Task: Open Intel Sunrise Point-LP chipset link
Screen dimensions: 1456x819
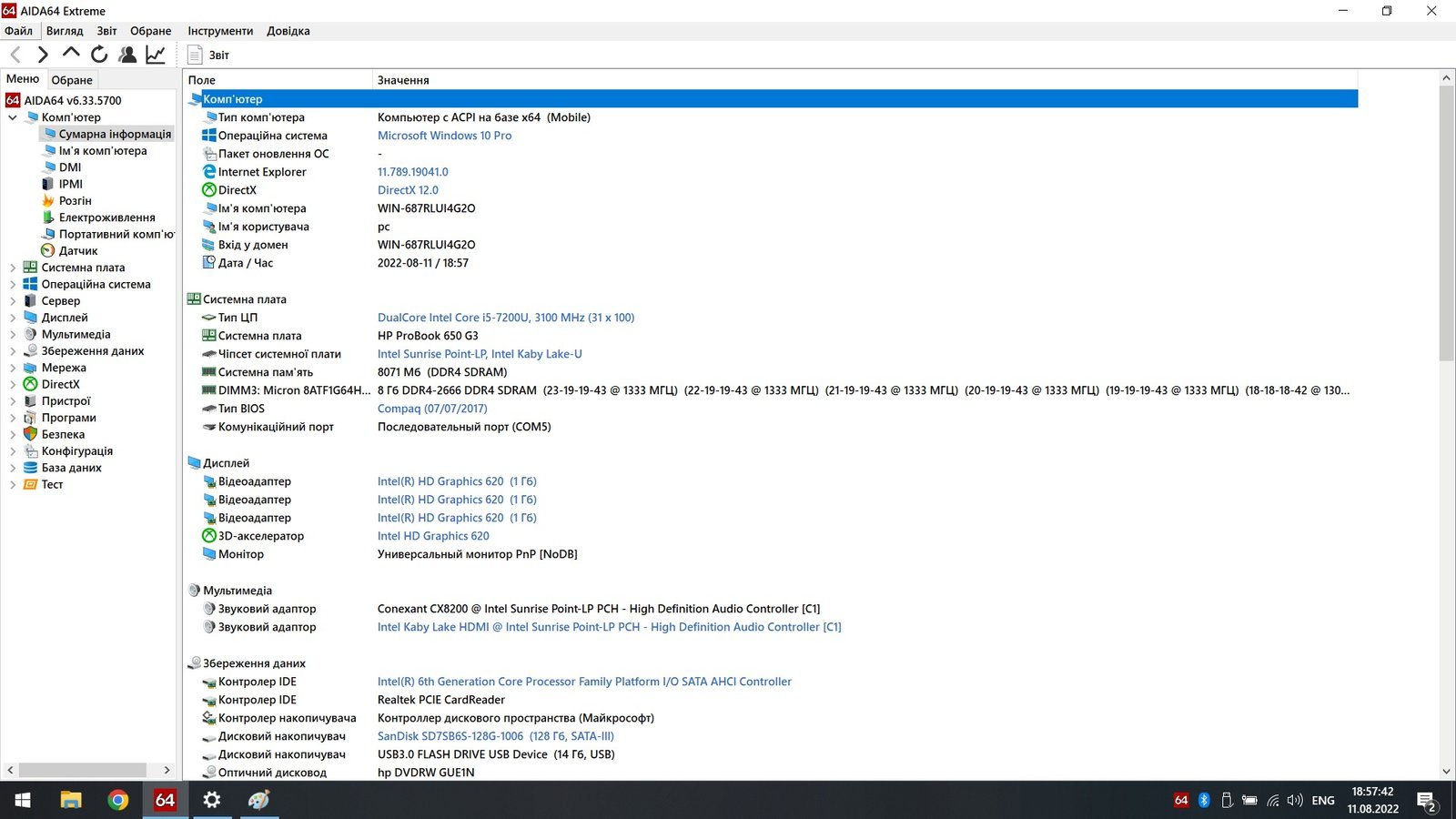Action: click(x=480, y=354)
